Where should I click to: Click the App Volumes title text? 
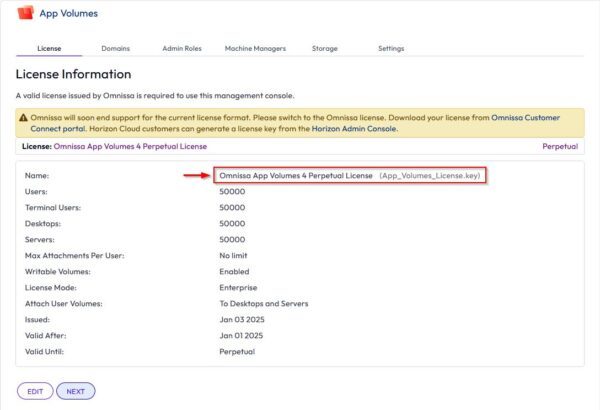pos(69,13)
